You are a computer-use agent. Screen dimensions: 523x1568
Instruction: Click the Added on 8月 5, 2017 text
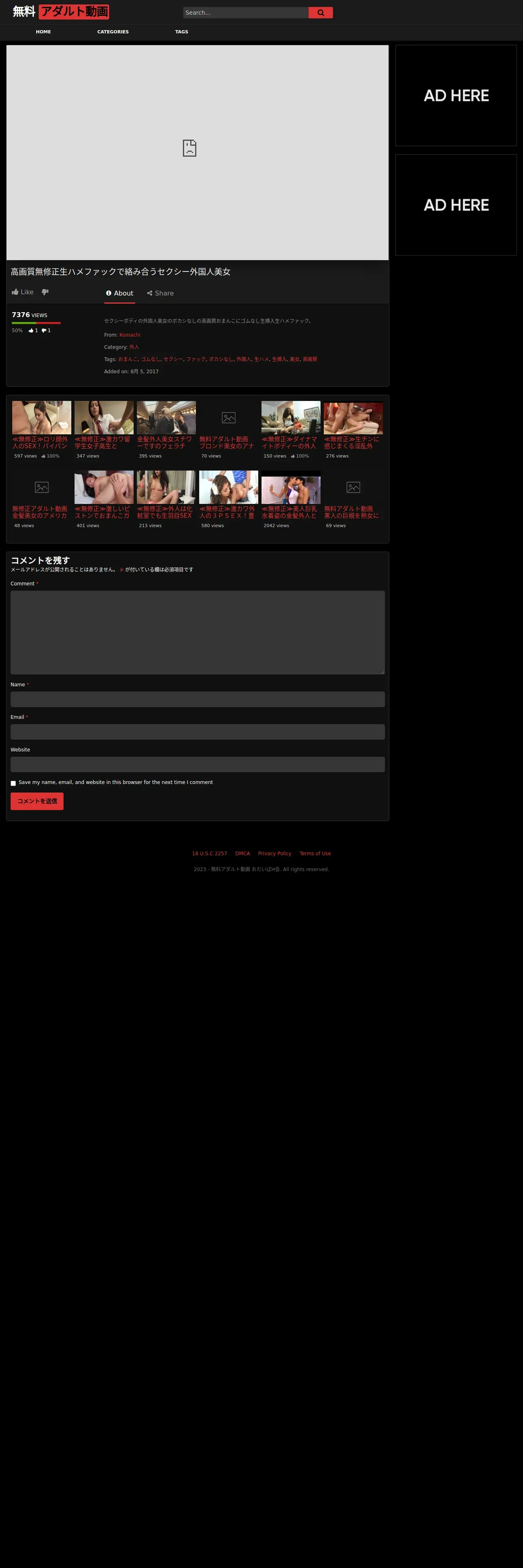[131, 371]
